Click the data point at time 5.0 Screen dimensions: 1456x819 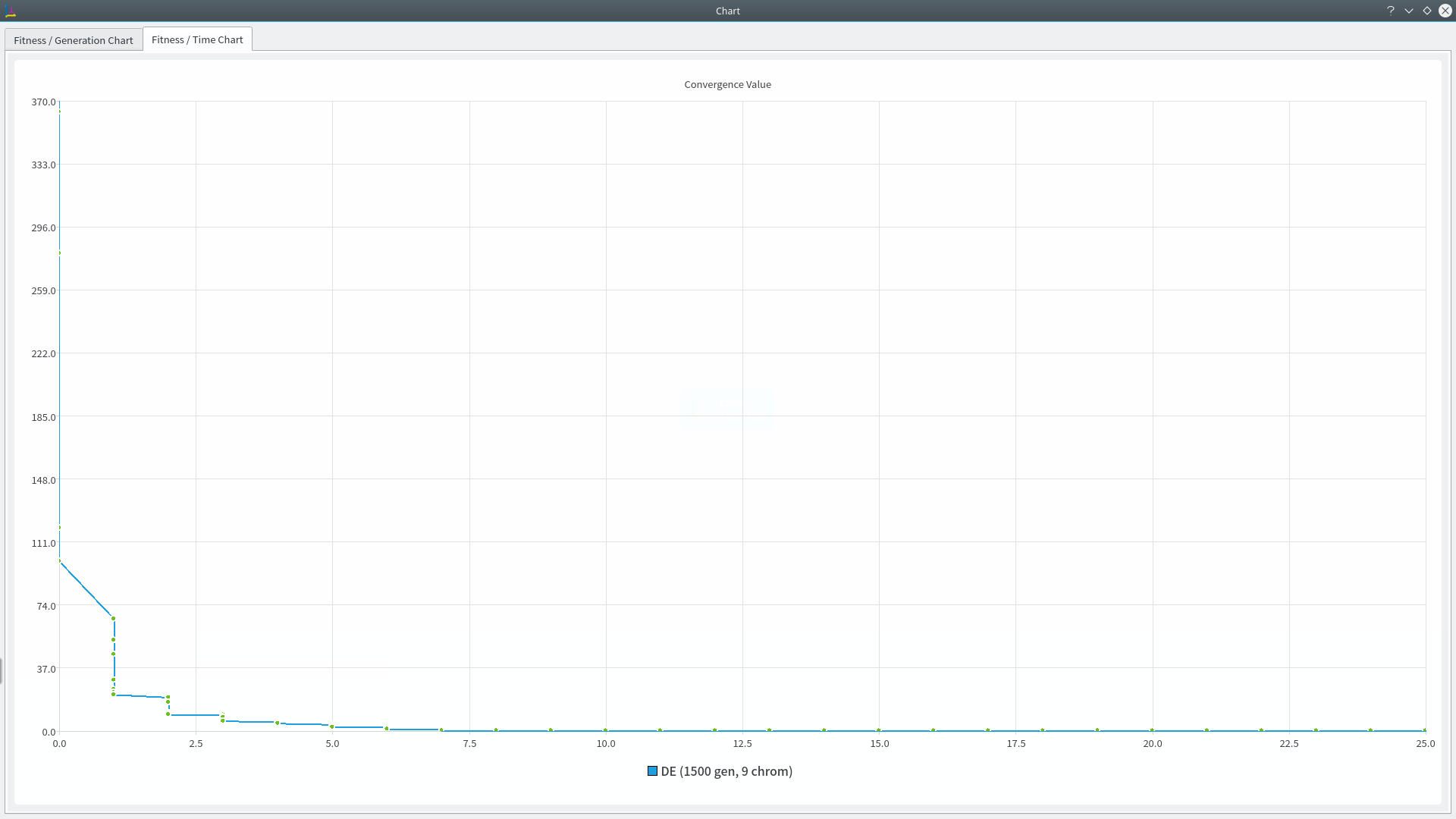pos(332,726)
